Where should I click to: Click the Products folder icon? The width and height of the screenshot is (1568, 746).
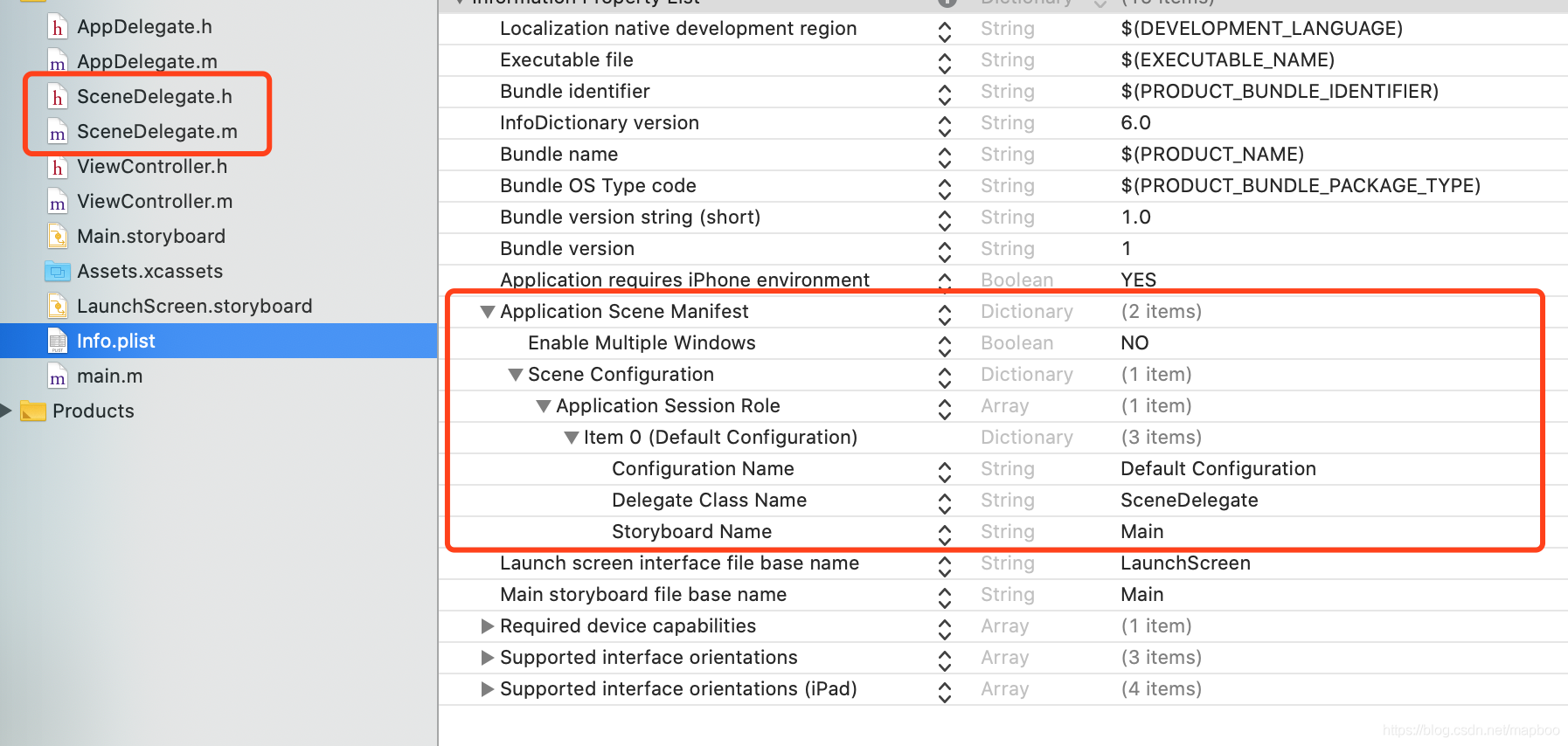click(33, 411)
